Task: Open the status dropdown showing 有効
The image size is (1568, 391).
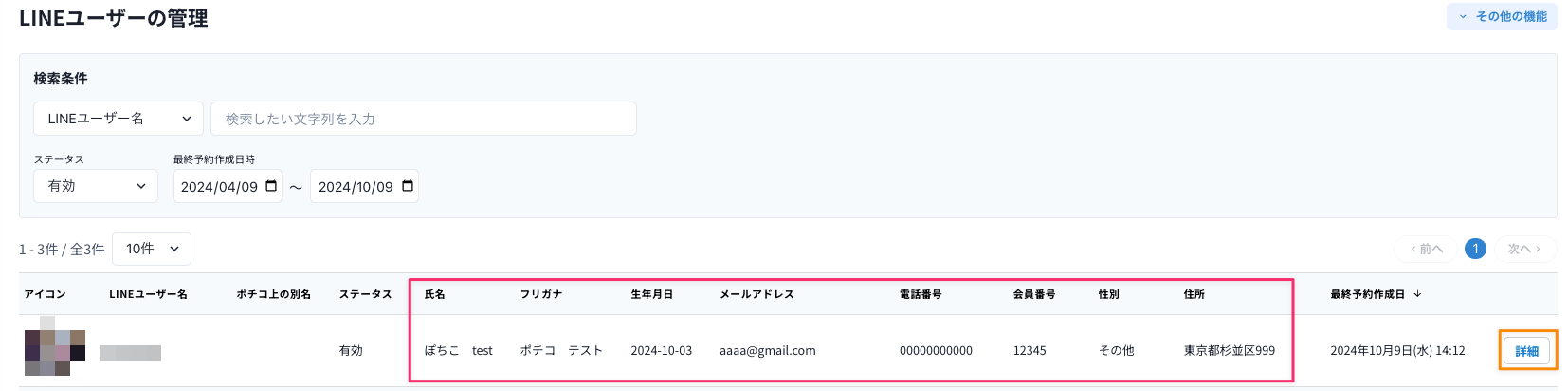Action: coord(96,186)
